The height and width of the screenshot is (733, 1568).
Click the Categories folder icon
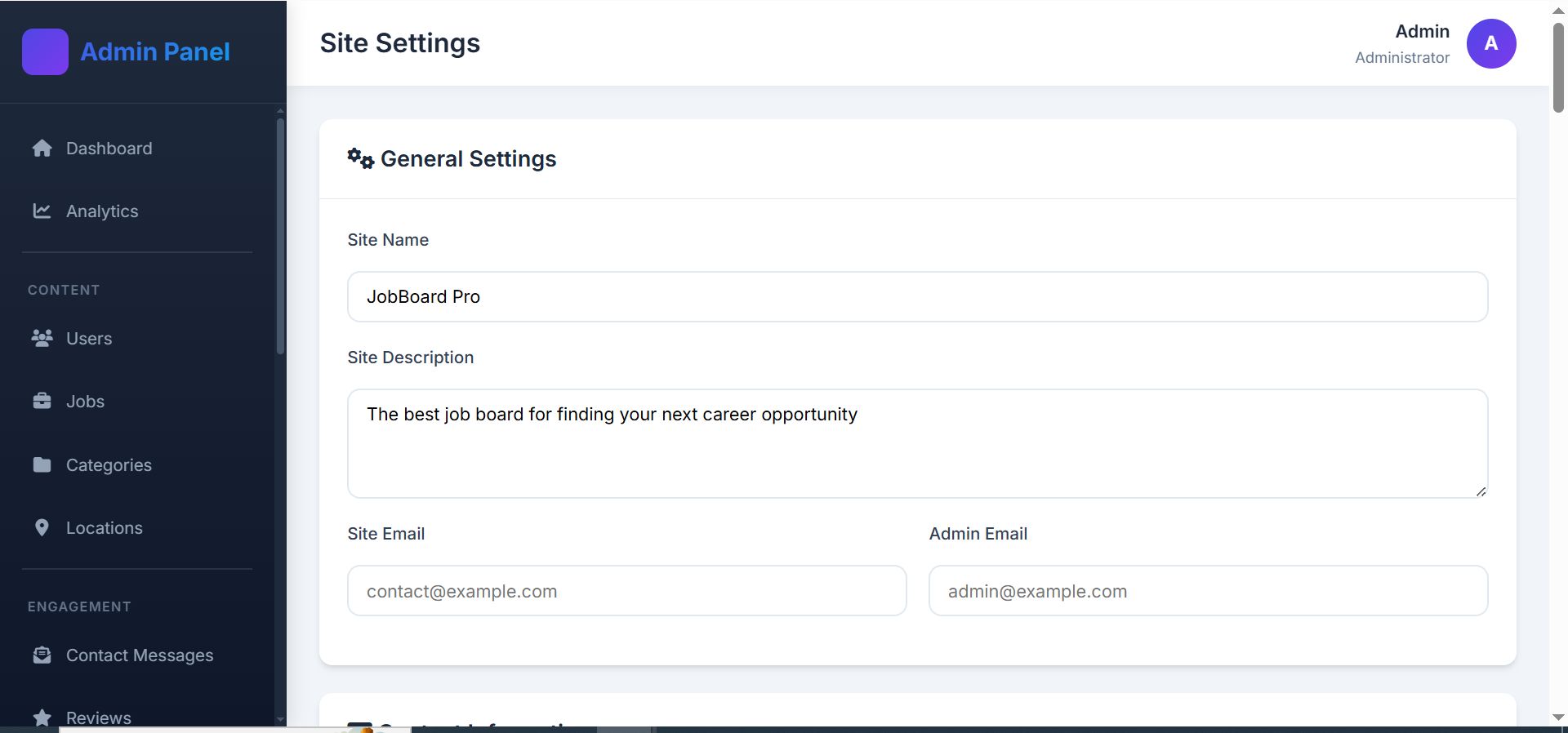pos(42,464)
